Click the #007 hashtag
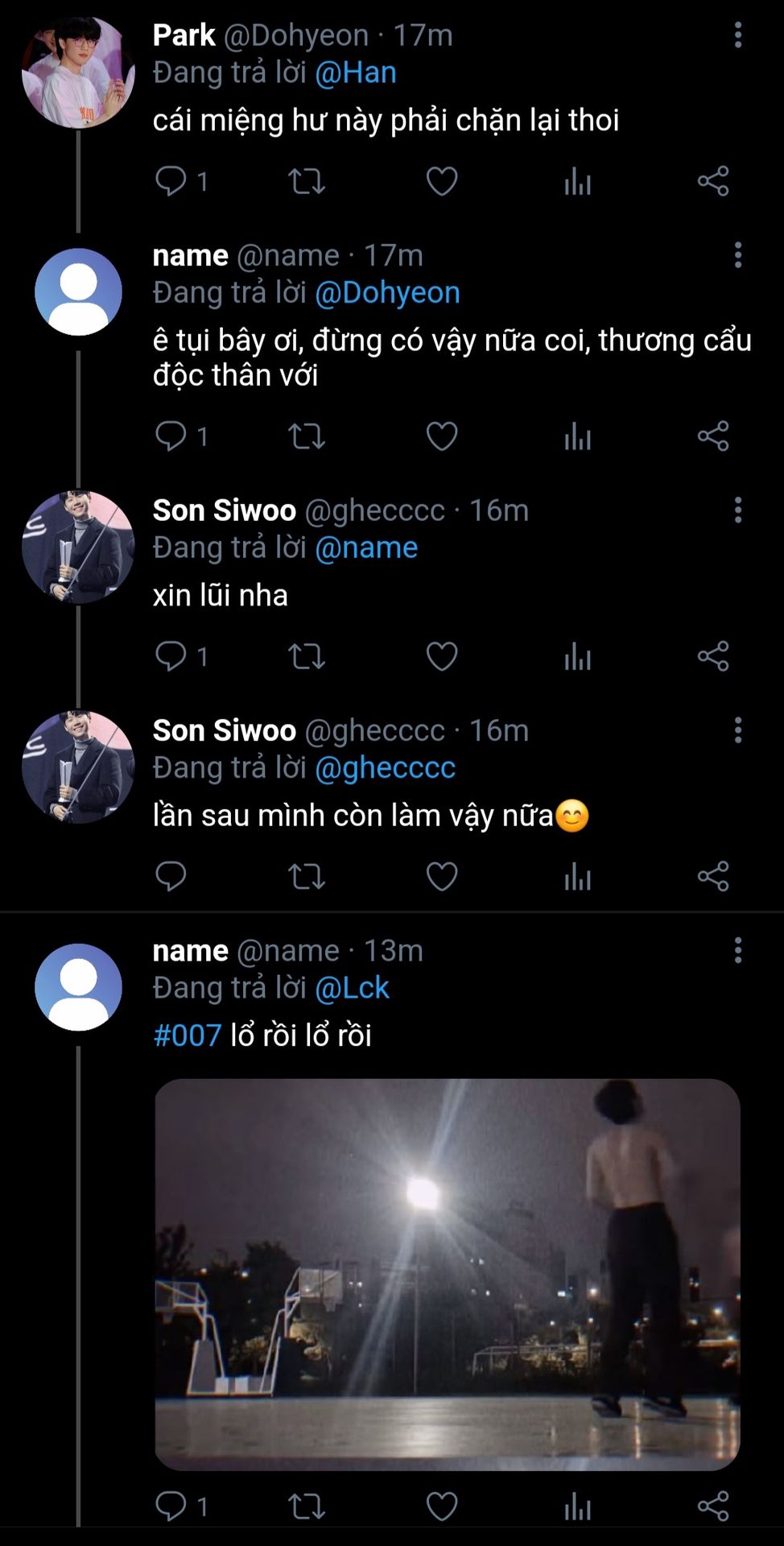Image resolution: width=784 pixels, height=1546 pixels. point(187,1035)
